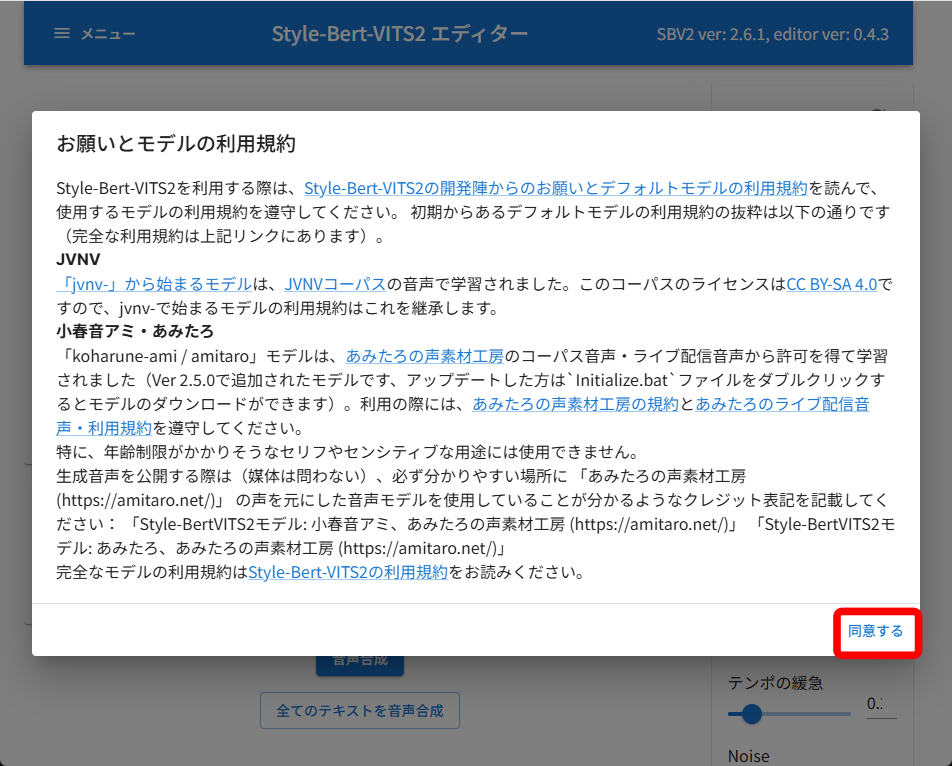
Task: Click the 全てのテキストを音声合成 button
Action: (359, 711)
